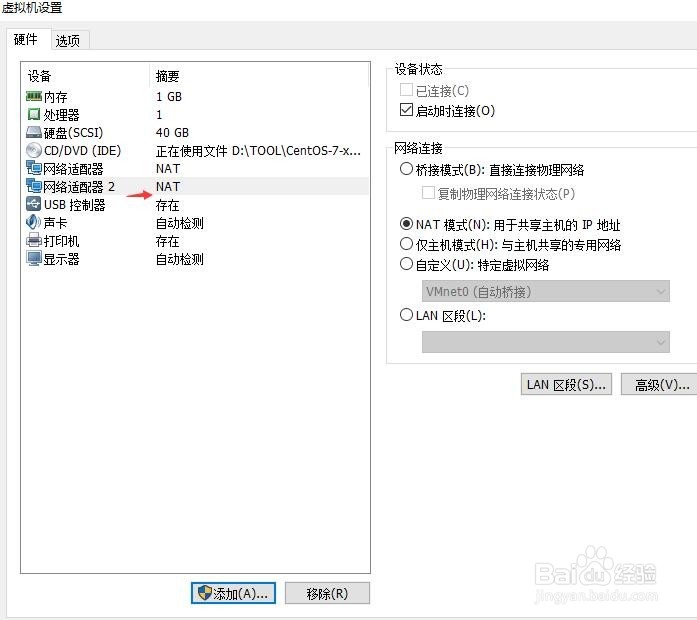The width and height of the screenshot is (697, 620).
Task: Click the 添加(A)... button
Action: [233, 593]
